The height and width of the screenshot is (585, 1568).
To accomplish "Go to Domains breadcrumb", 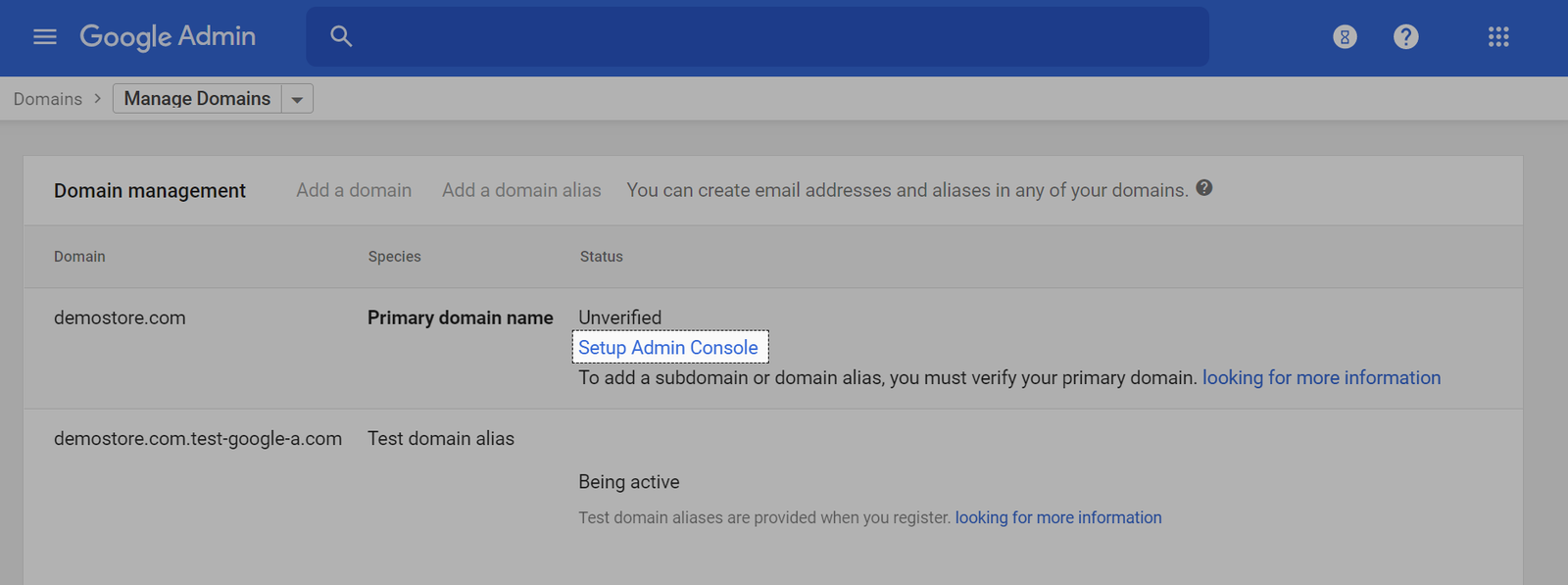I will (x=48, y=99).
